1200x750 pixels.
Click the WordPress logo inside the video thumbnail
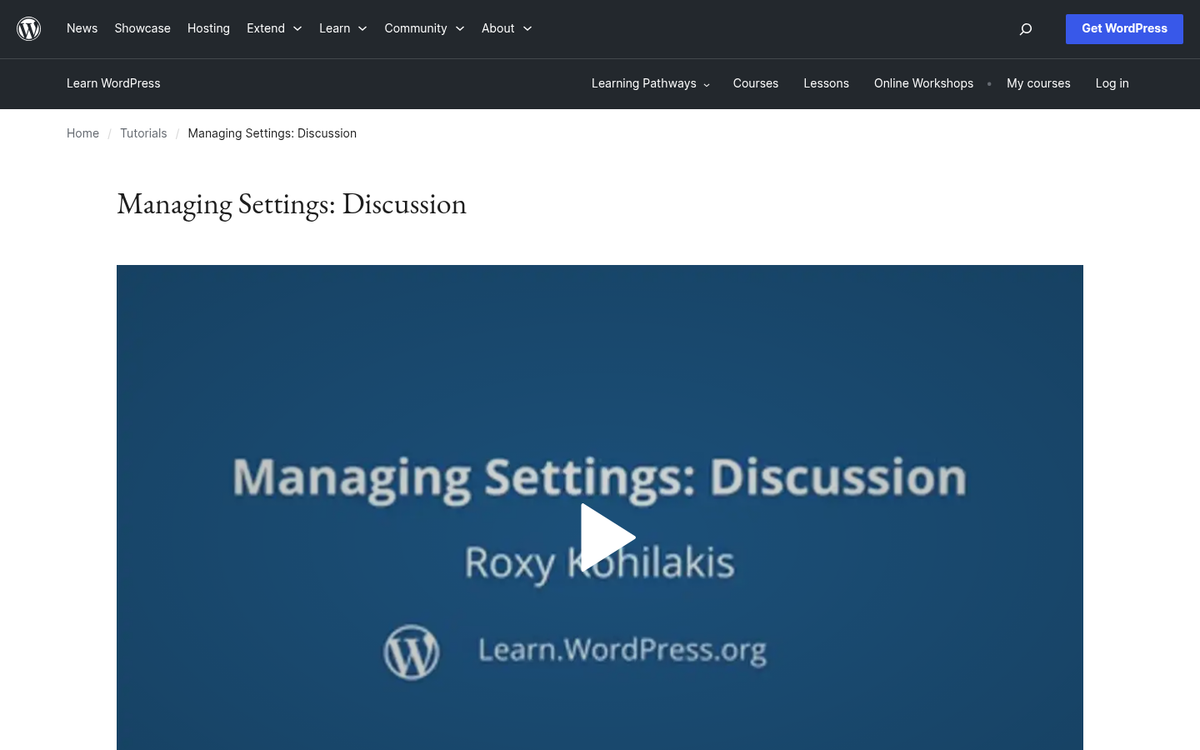tap(412, 651)
